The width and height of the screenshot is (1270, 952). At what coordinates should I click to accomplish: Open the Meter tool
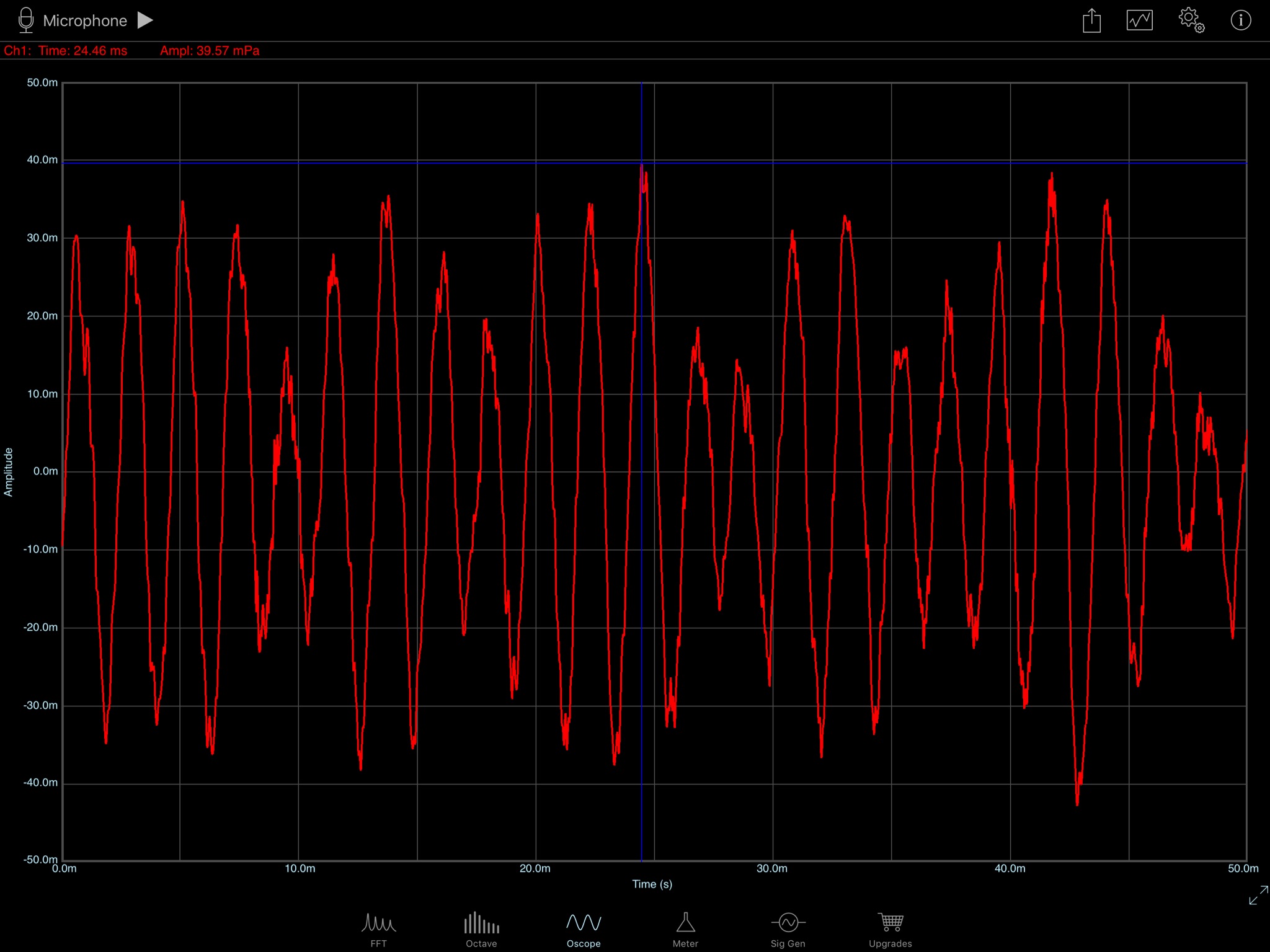pos(685,930)
